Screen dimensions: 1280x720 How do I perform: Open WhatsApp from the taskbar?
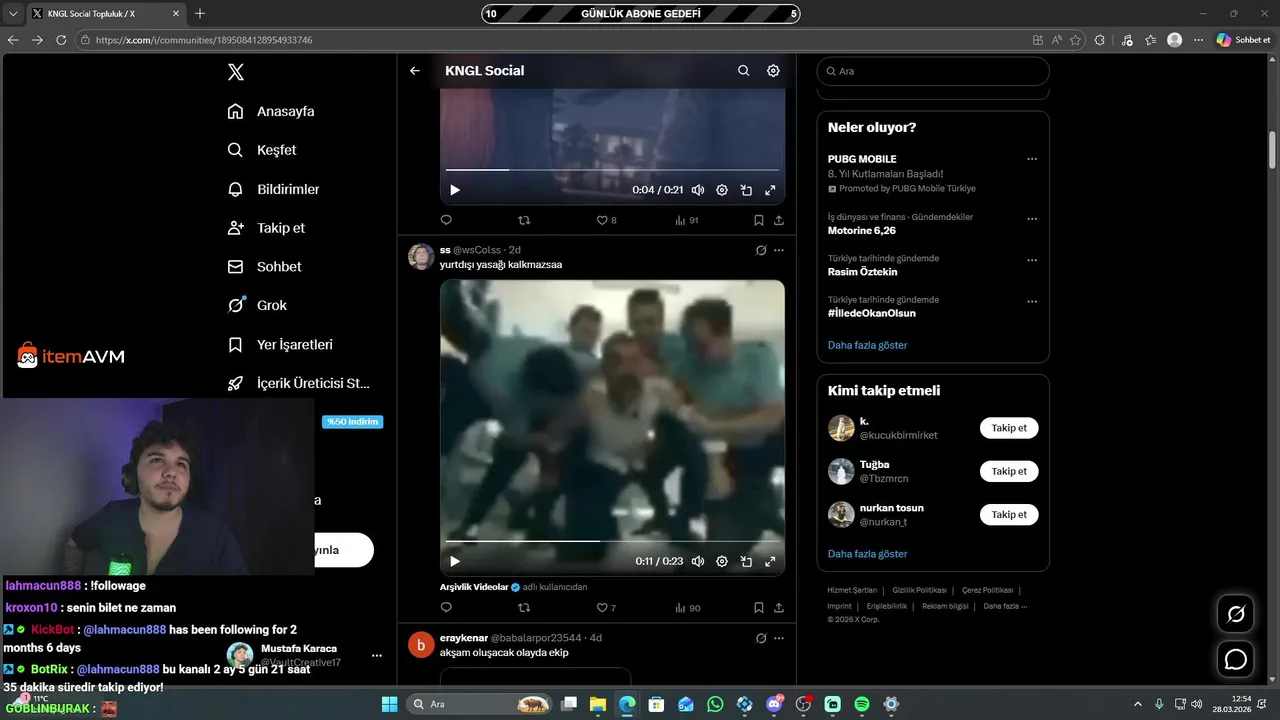tap(715, 704)
